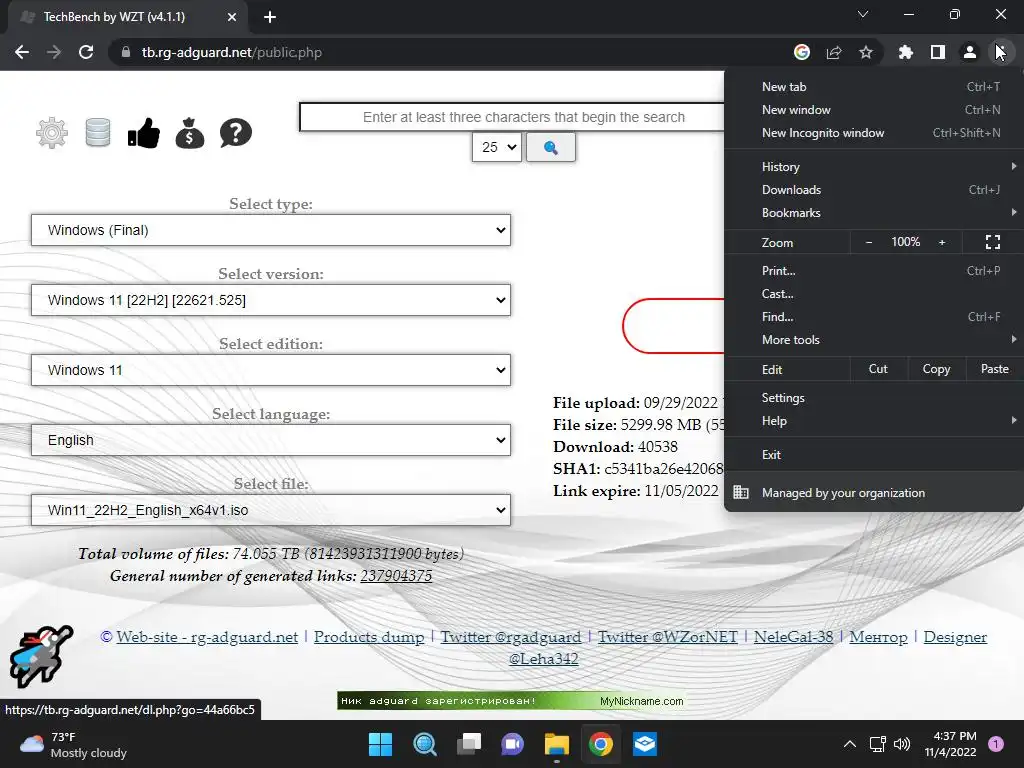The width and height of the screenshot is (1024, 768).
Task: Expand the History submenu
Action: tap(874, 167)
